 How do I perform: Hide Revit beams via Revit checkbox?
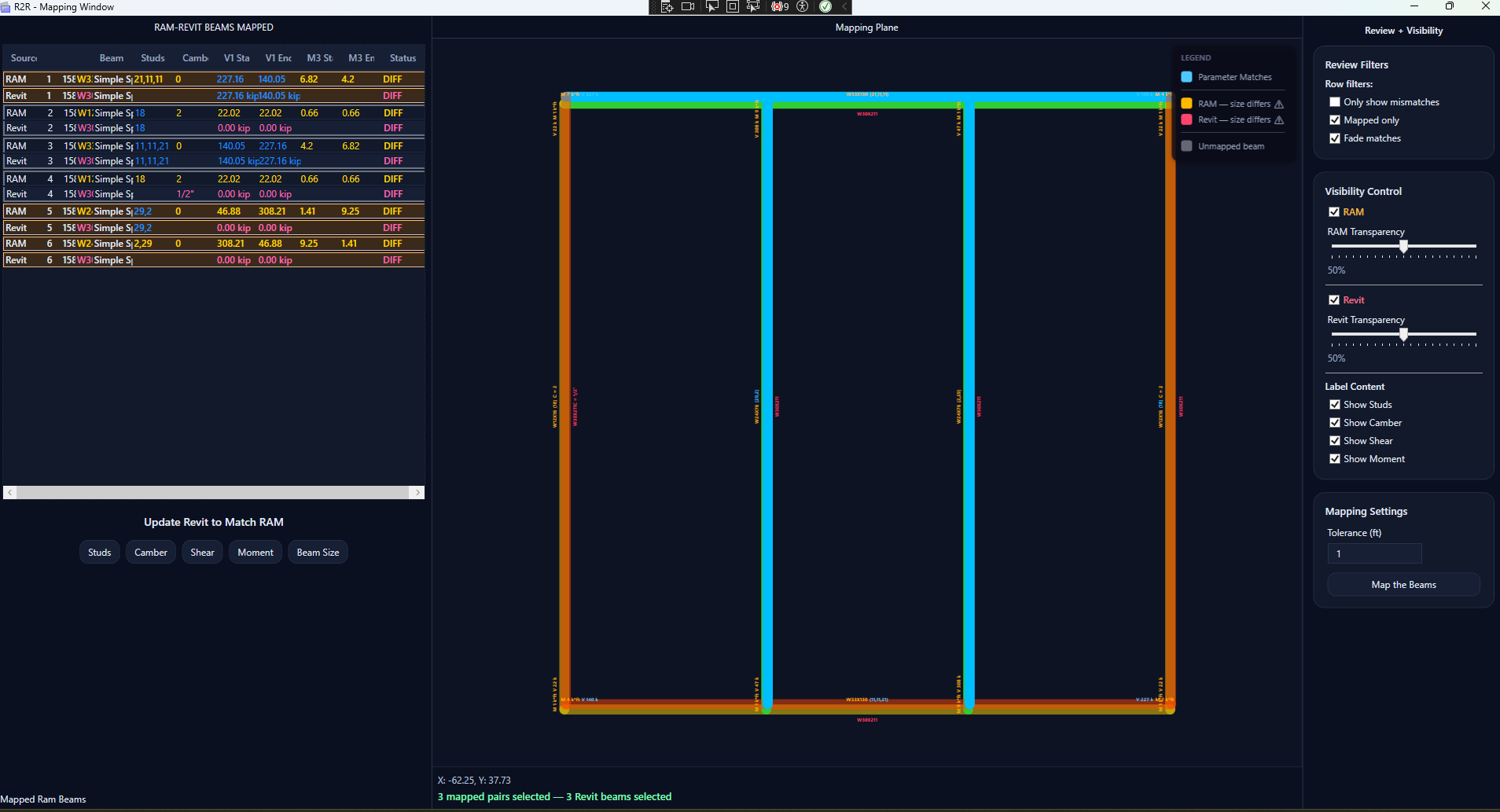coord(1334,300)
